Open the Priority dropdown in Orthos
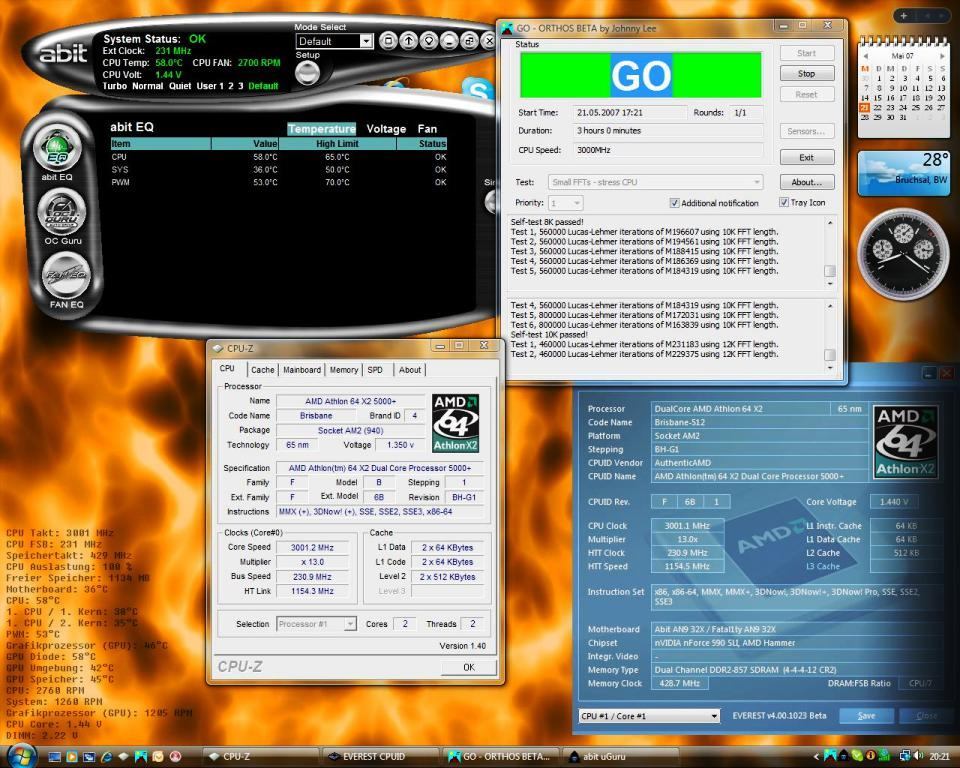 pos(565,203)
